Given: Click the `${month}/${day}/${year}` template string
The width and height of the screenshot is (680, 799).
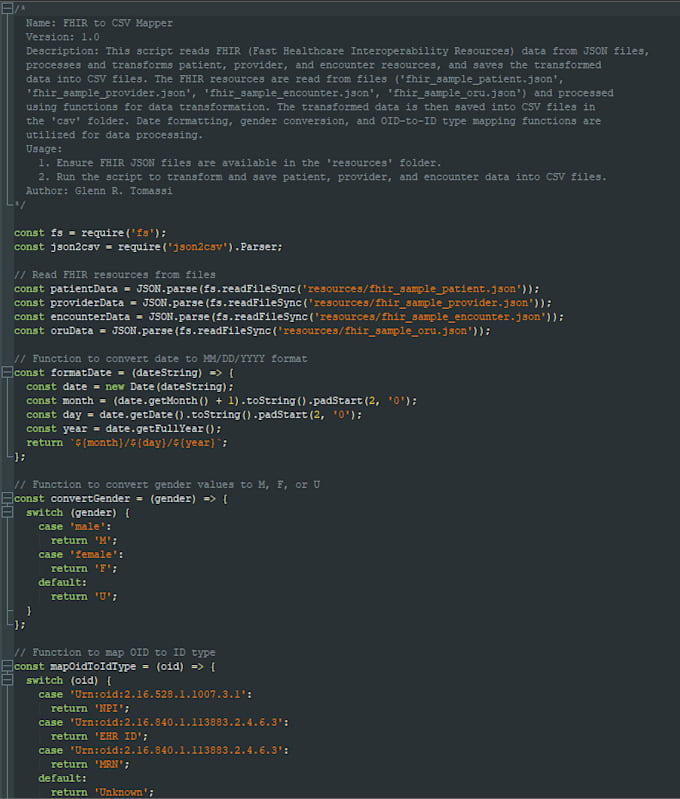Looking at the screenshot, I should click(145, 443).
